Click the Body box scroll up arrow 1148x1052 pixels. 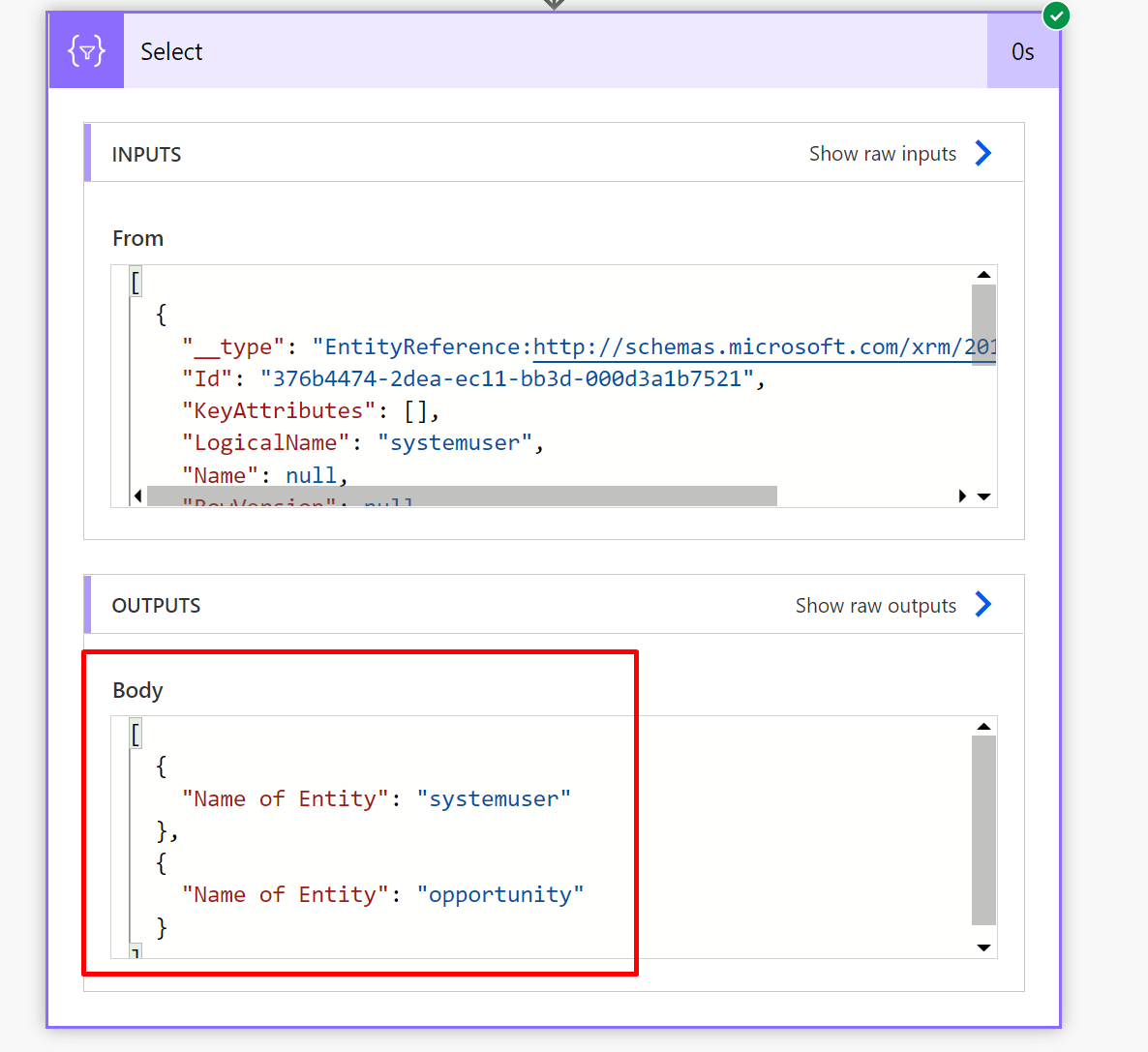click(983, 726)
